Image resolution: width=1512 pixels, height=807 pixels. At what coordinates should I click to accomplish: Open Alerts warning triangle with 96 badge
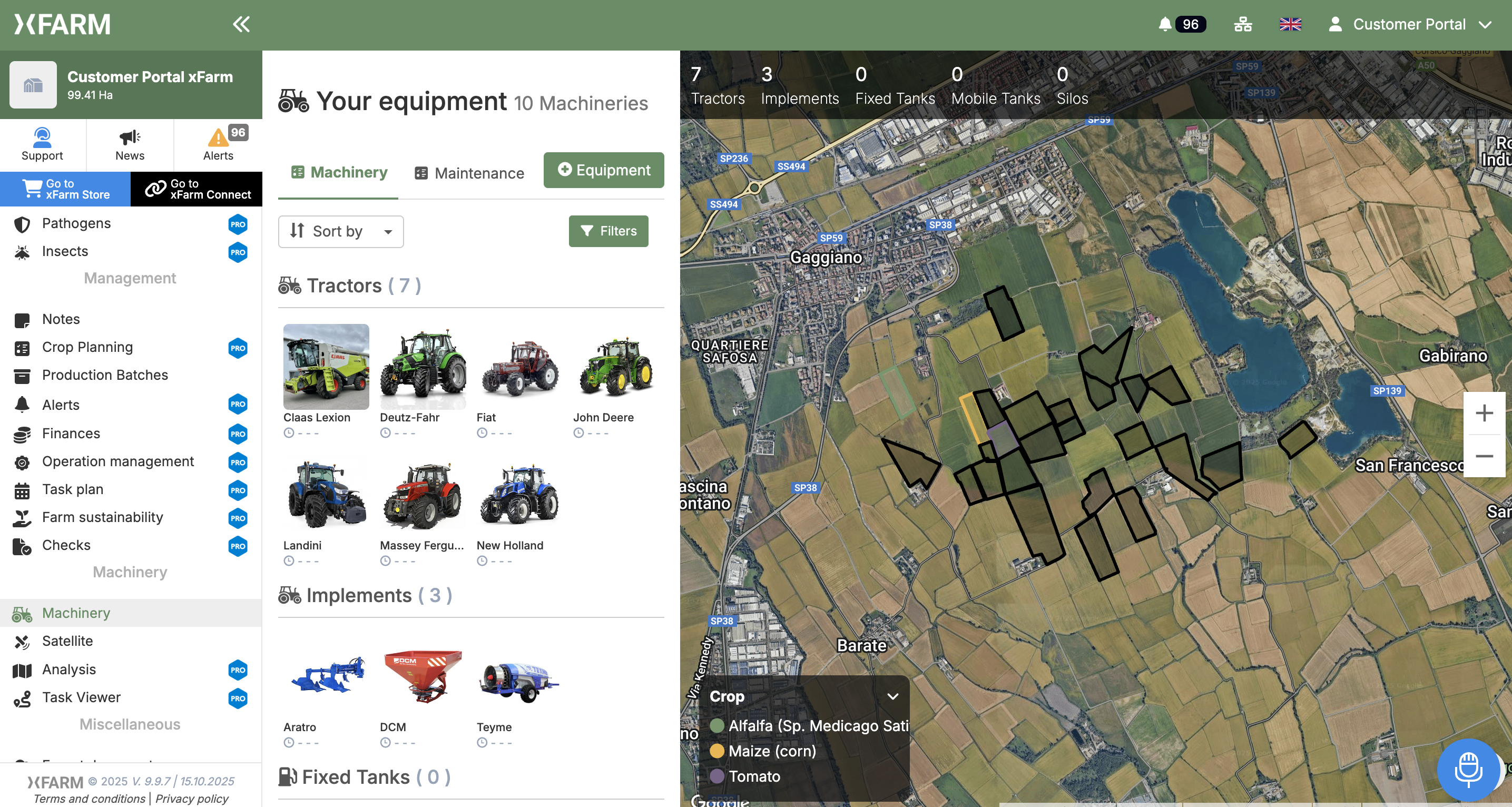[x=218, y=144]
